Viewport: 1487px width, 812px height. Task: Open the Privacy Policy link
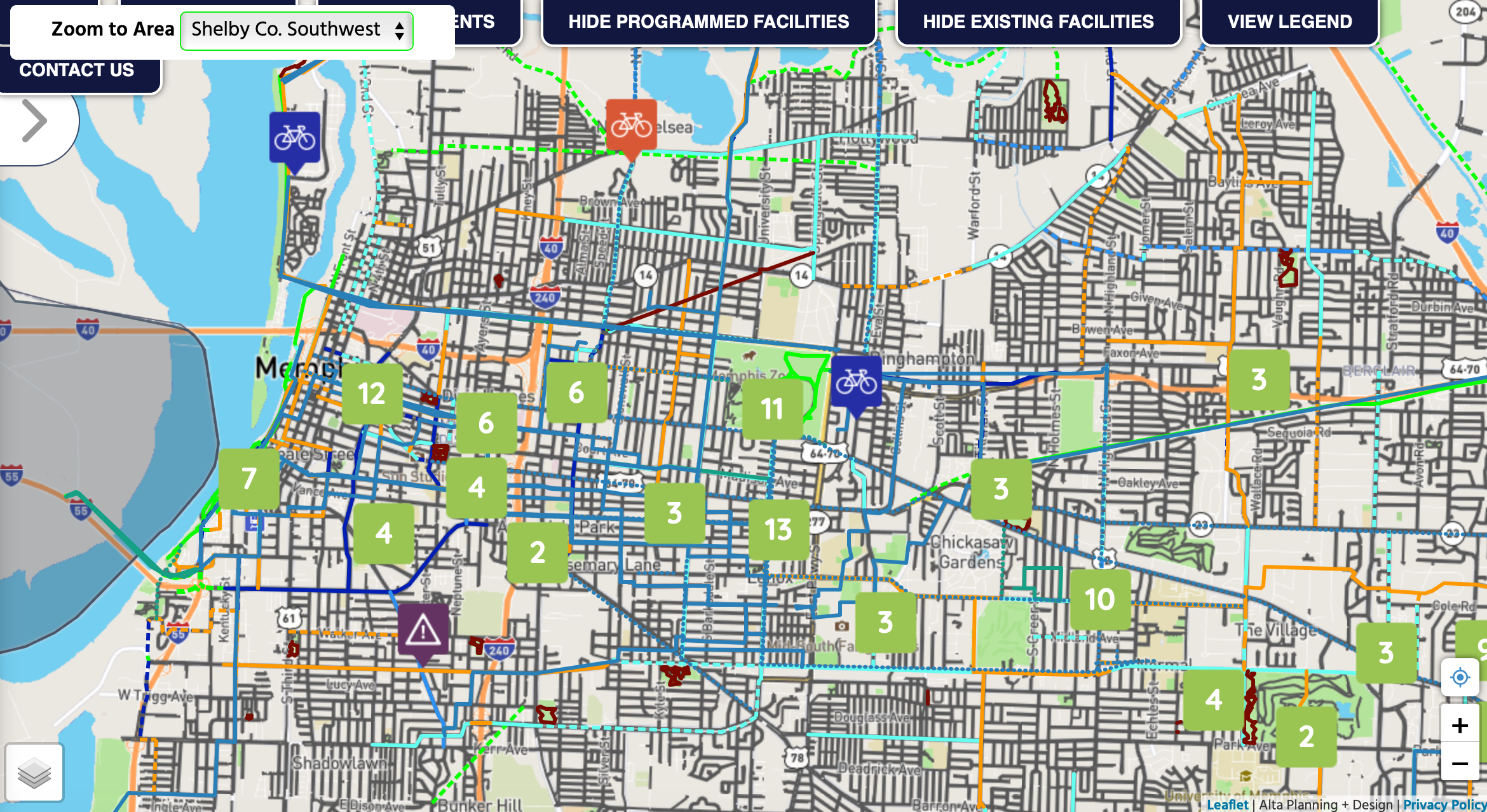tap(1444, 804)
